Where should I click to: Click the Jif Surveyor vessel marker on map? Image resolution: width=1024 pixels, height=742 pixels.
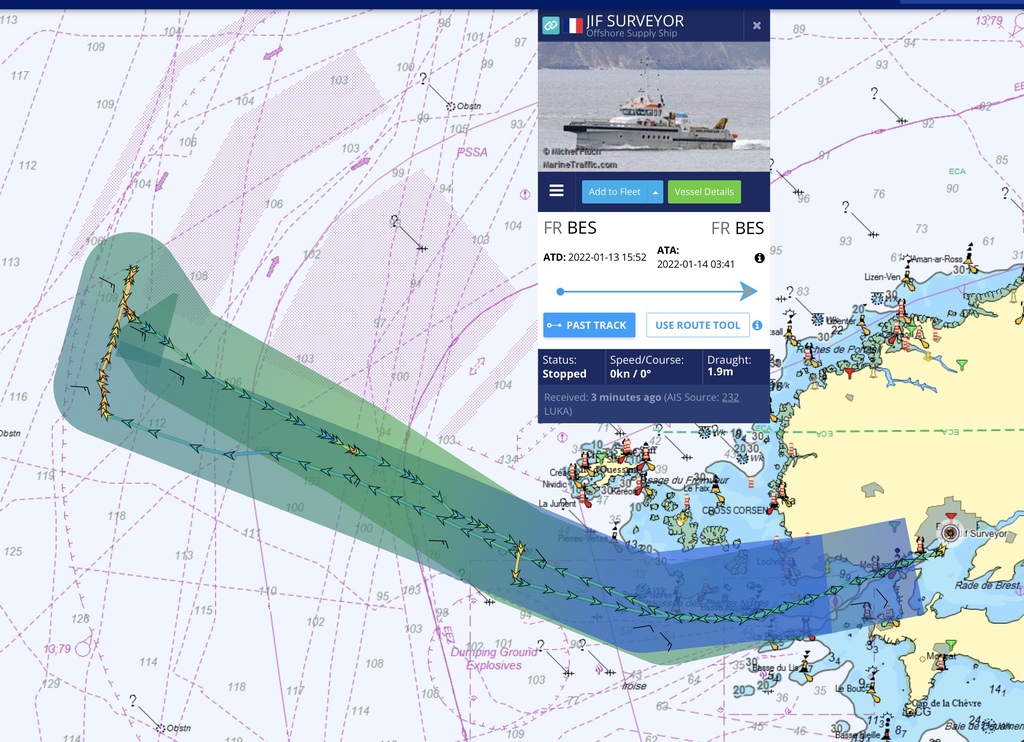tap(950, 533)
